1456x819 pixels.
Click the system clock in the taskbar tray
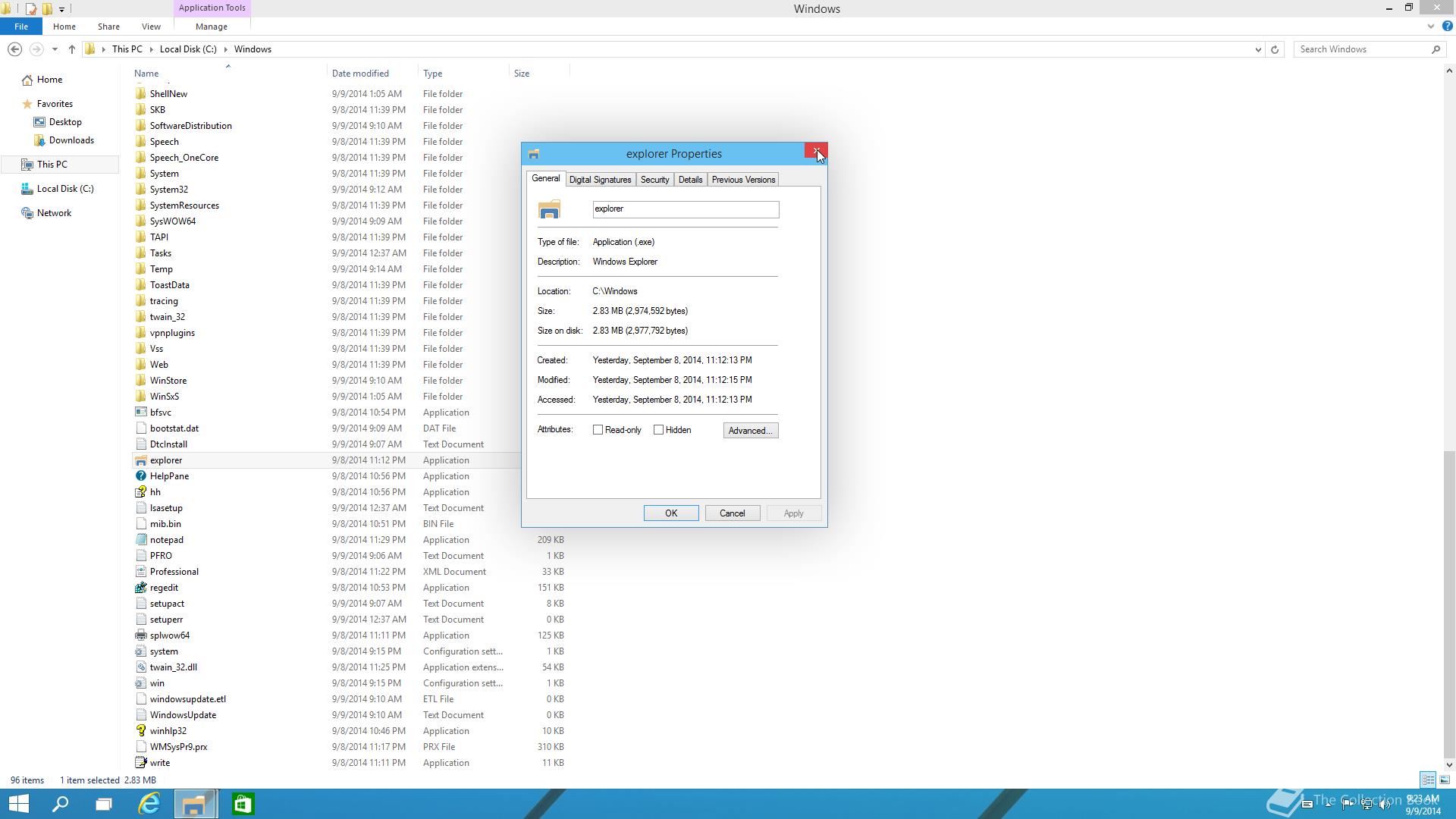point(1422,805)
